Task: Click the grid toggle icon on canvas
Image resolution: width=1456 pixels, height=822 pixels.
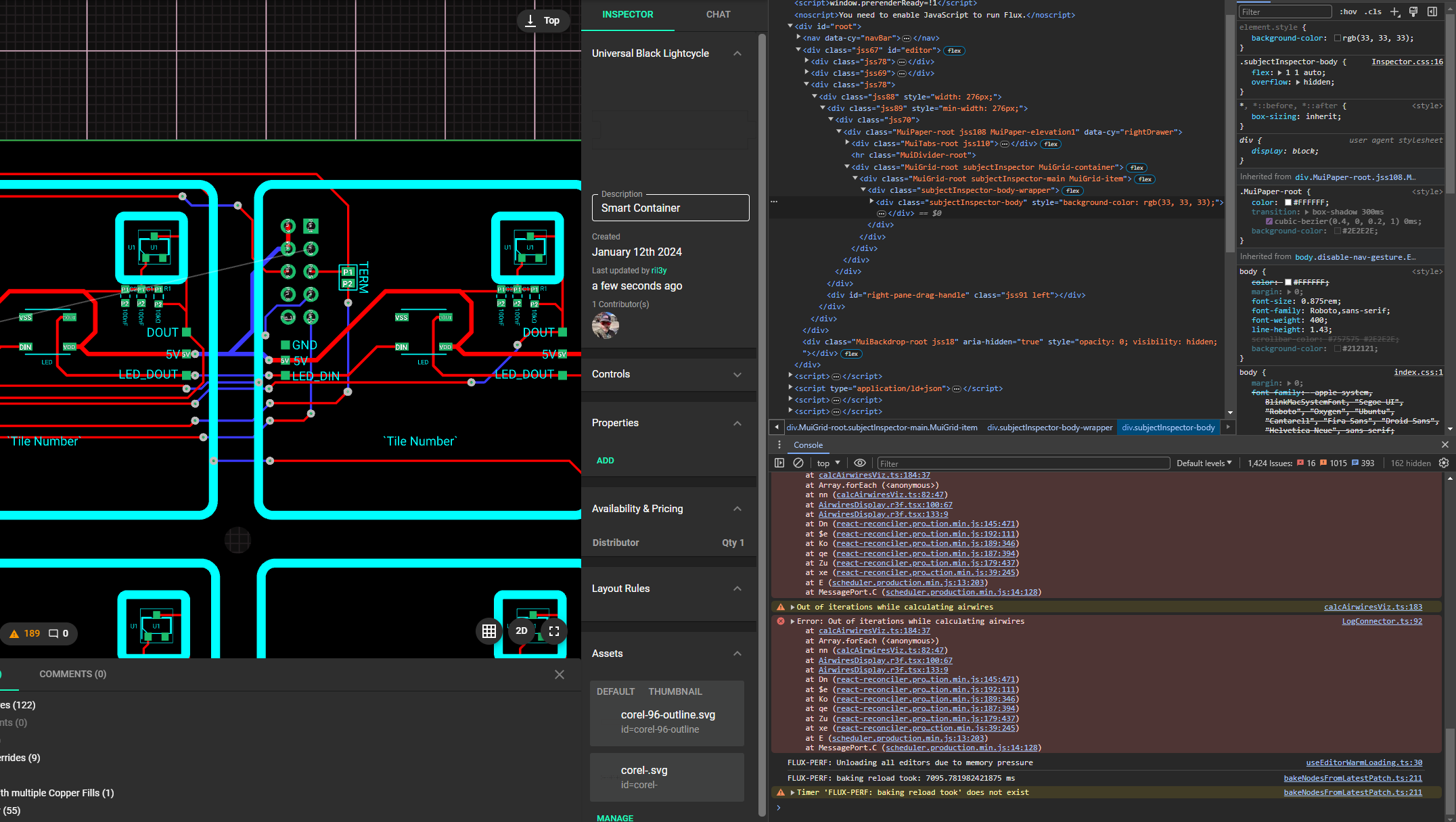Action: tap(489, 631)
